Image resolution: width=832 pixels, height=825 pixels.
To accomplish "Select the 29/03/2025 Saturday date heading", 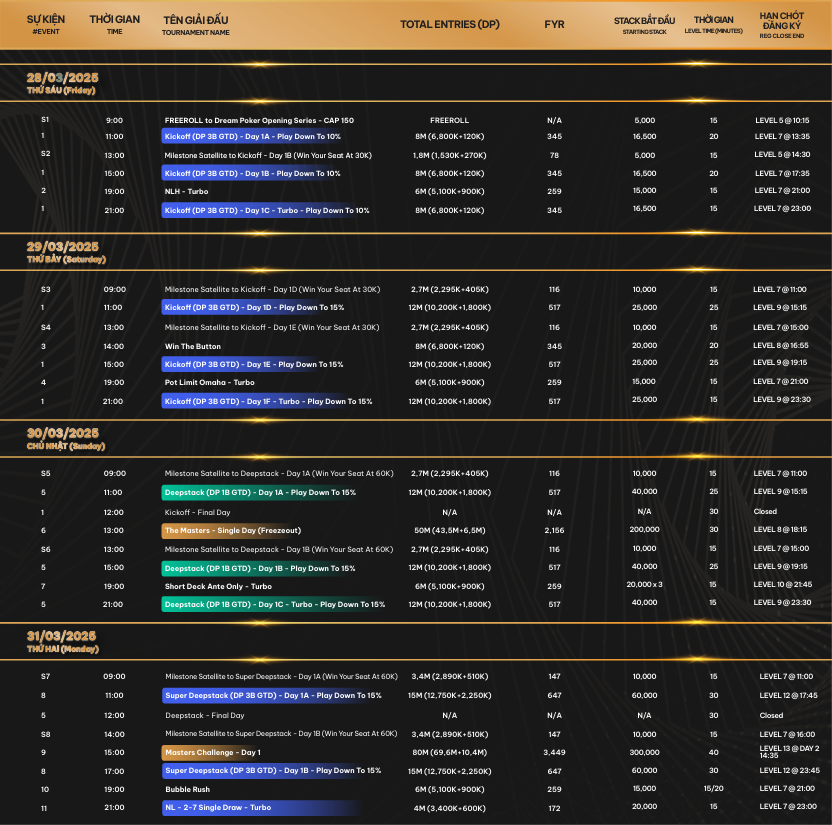I will tap(66, 252).
